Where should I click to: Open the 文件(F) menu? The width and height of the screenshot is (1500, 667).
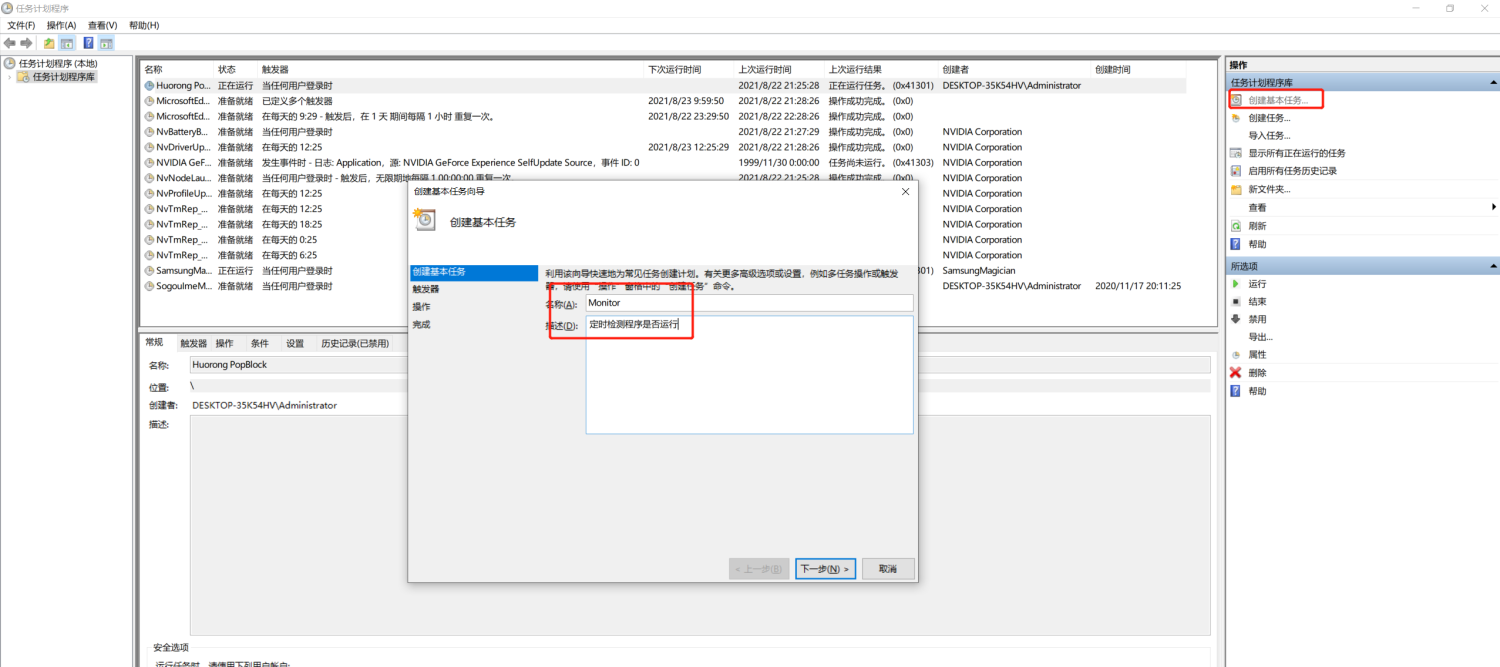click(21, 25)
